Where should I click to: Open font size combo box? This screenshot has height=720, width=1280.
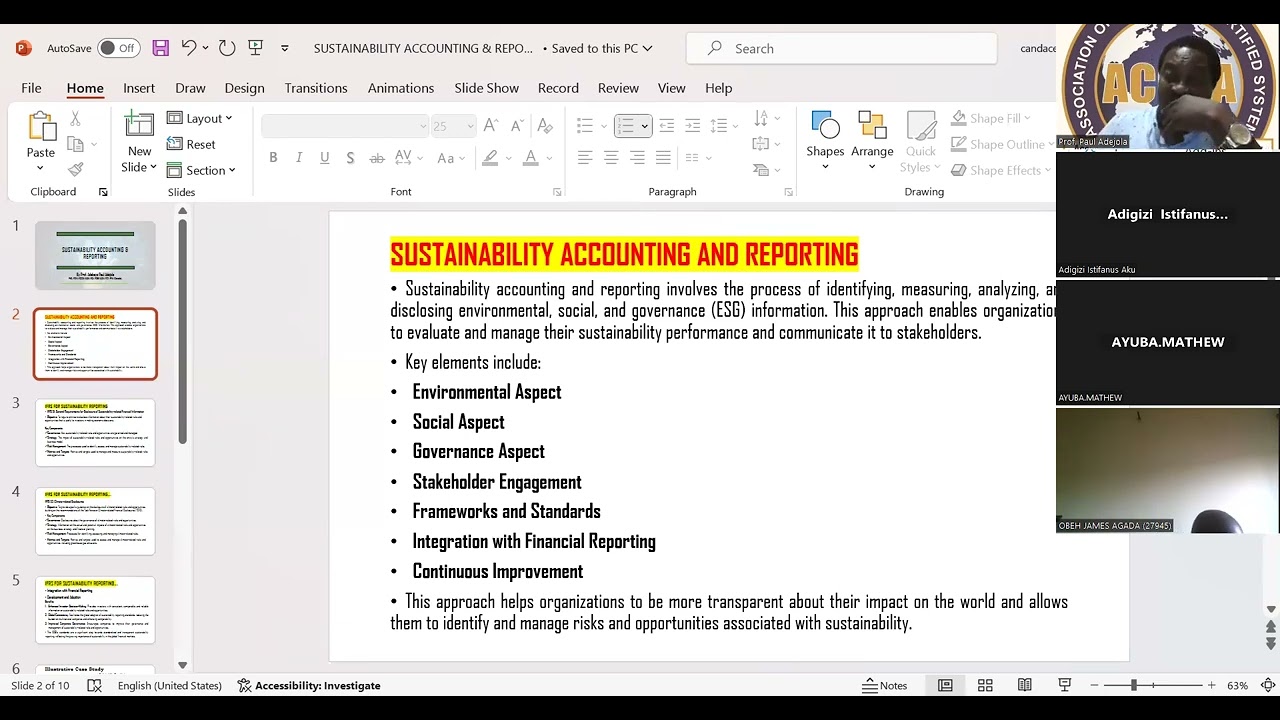[x=454, y=126]
